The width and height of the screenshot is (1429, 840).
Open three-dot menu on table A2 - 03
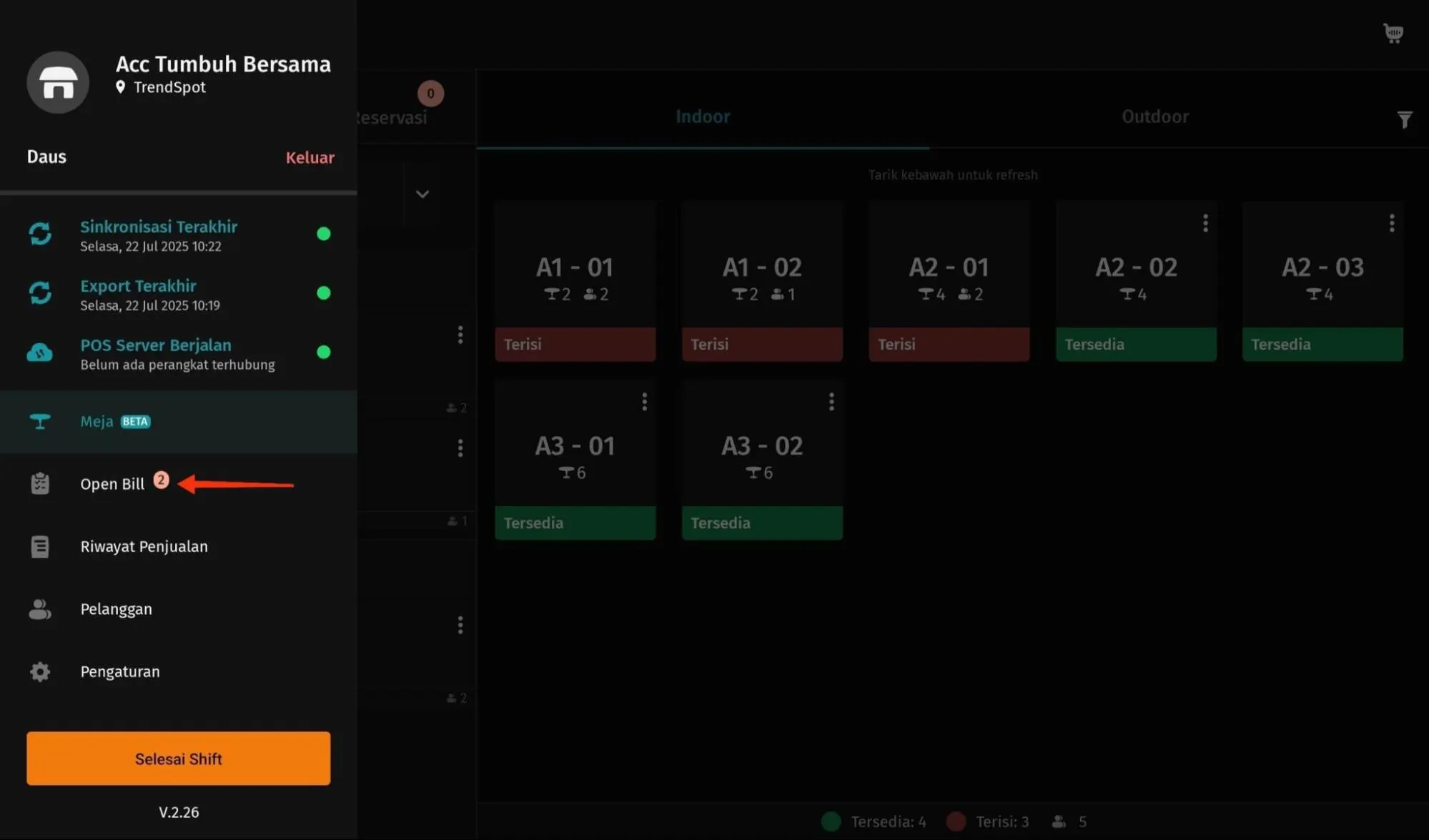[1391, 224]
